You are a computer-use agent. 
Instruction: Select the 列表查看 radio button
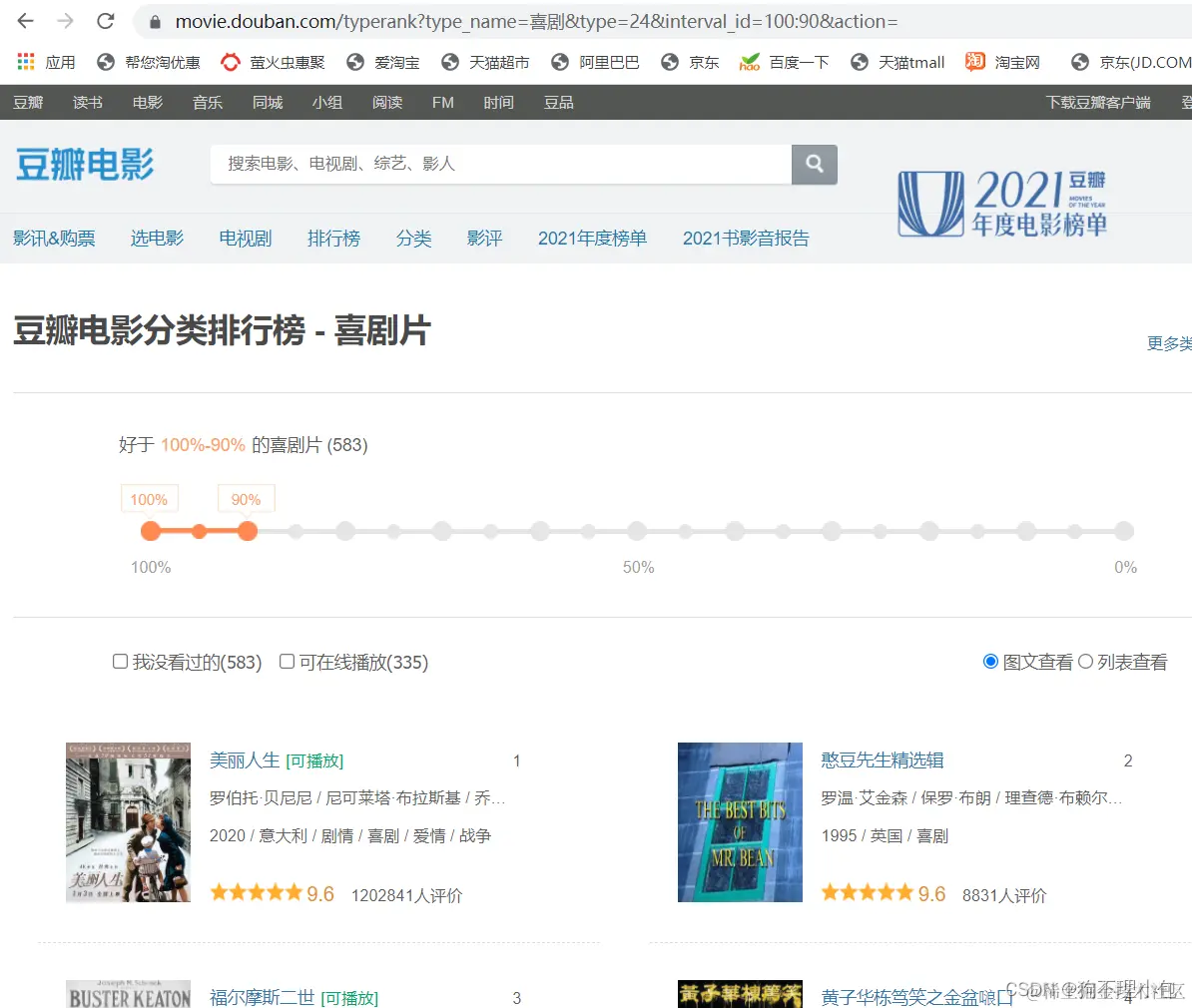tap(1085, 662)
